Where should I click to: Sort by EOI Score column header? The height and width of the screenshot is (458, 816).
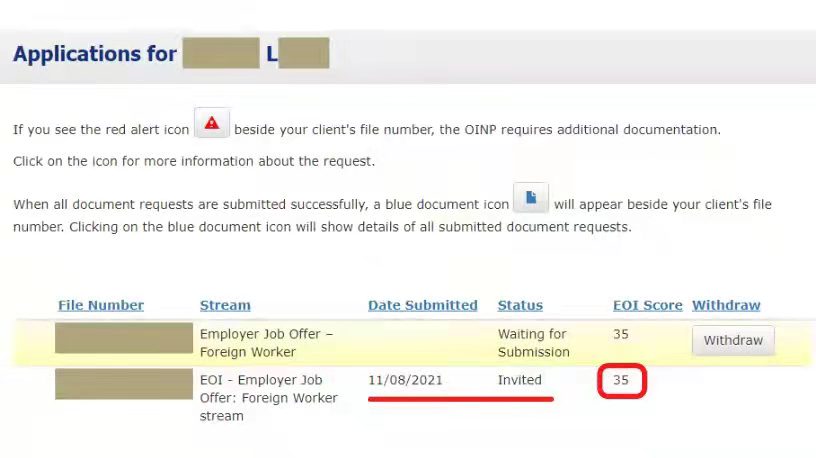point(647,305)
